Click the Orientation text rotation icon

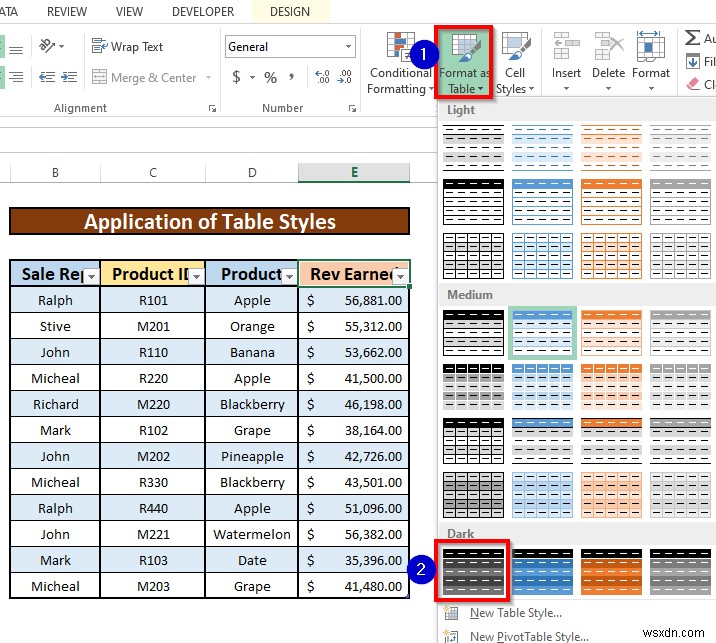point(47,46)
